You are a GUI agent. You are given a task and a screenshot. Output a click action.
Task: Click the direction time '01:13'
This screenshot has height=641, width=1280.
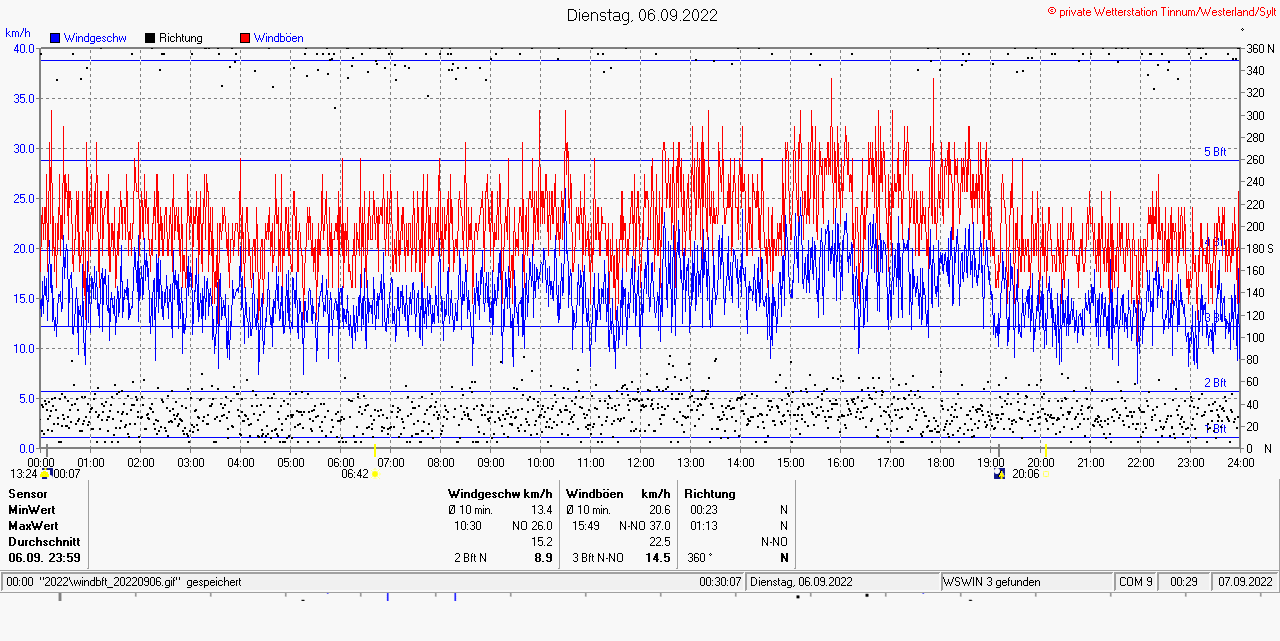click(x=704, y=526)
